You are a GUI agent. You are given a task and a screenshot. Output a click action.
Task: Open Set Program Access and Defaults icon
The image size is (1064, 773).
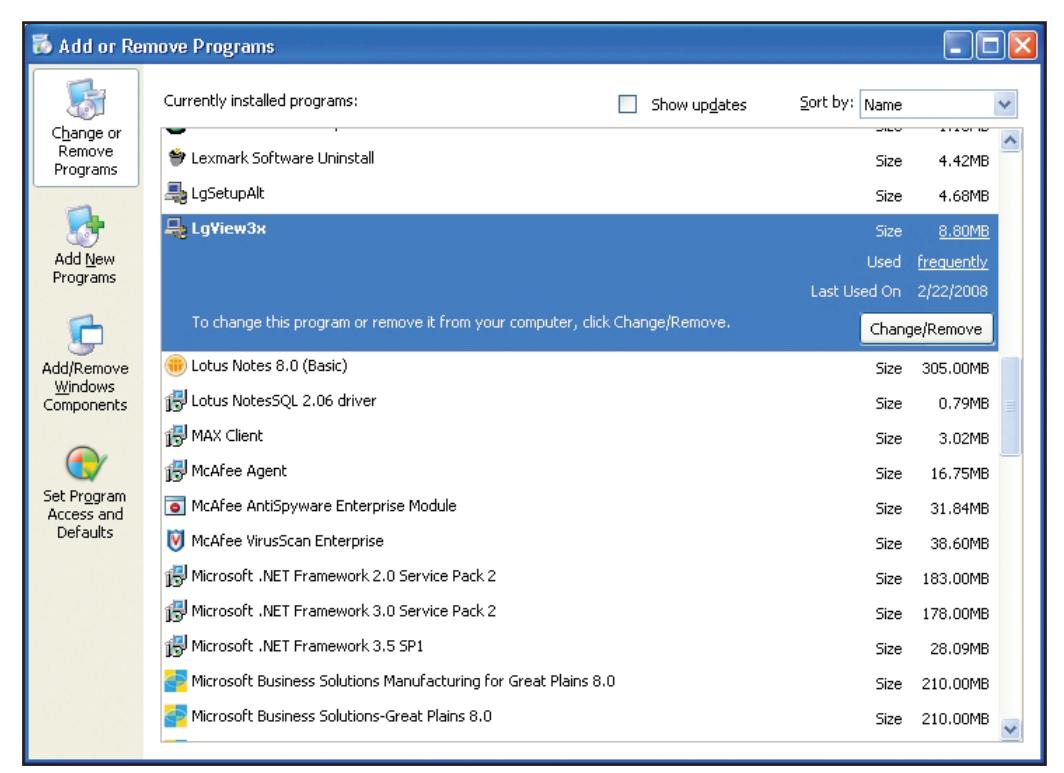(86, 464)
